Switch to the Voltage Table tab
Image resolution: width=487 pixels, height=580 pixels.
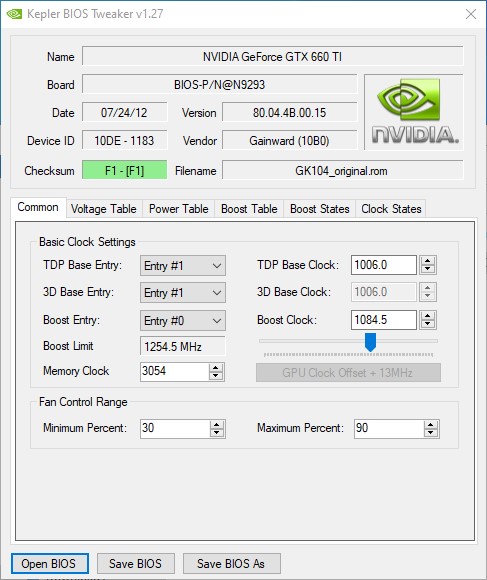coord(104,209)
